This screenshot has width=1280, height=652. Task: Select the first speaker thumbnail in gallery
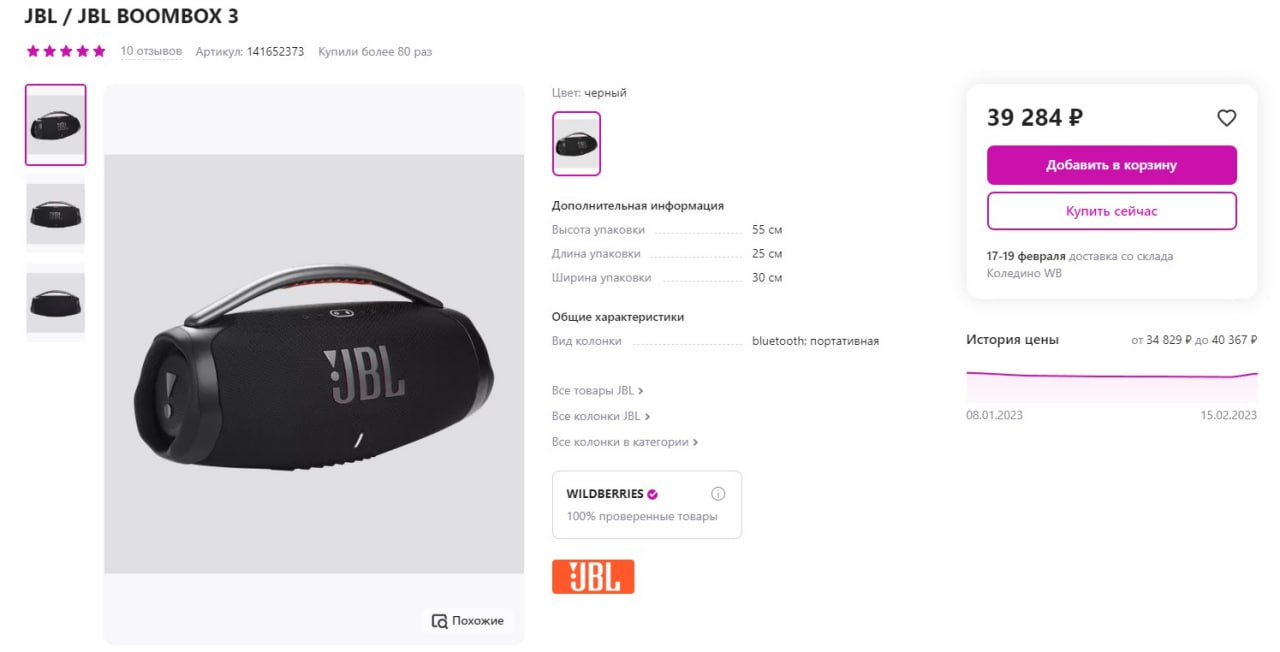(x=56, y=125)
